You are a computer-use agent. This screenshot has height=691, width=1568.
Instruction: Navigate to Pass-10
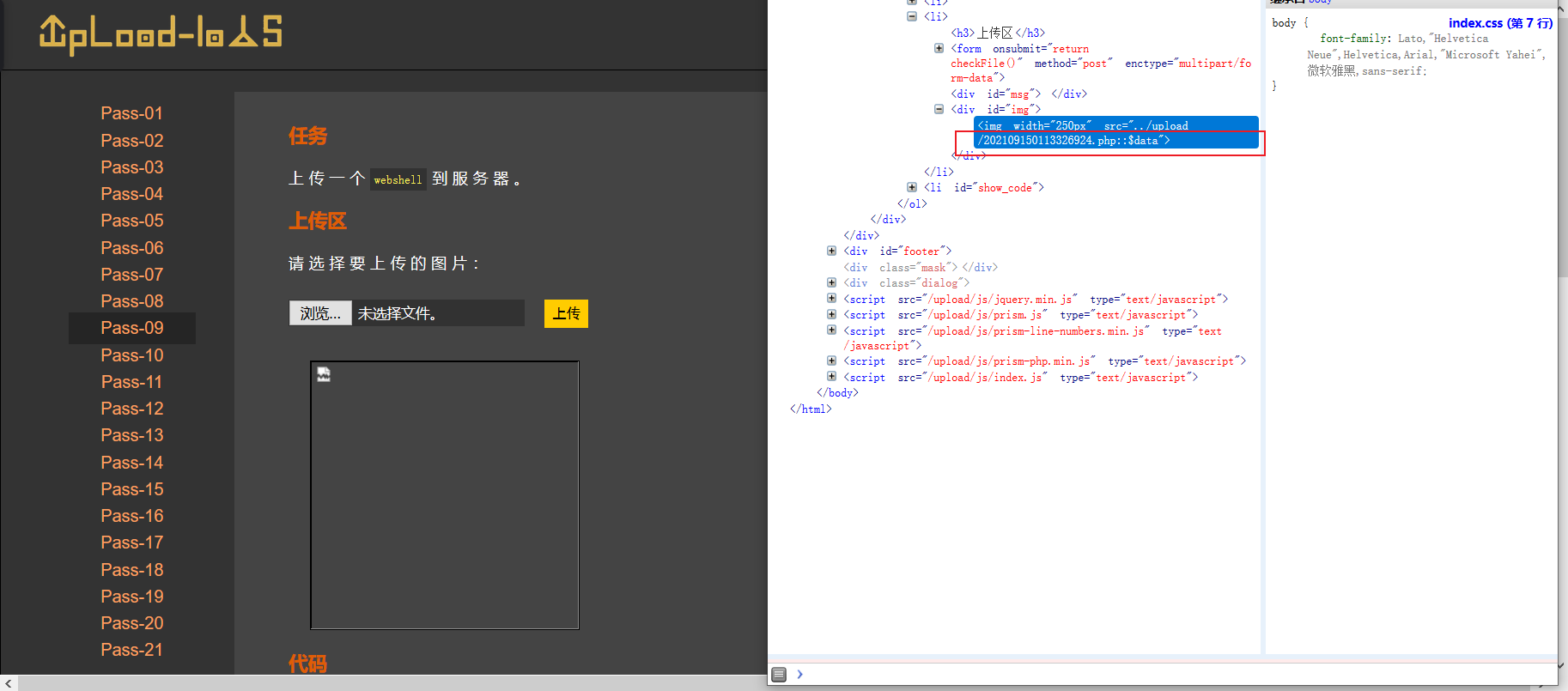coord(131,355)
